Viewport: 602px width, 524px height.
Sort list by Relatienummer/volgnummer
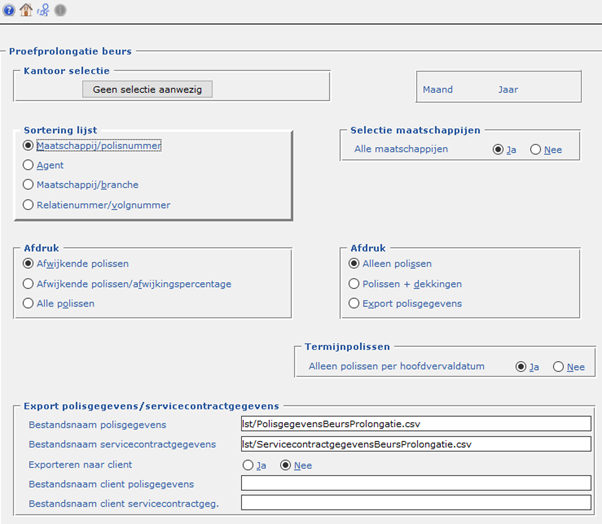[28, 205]
